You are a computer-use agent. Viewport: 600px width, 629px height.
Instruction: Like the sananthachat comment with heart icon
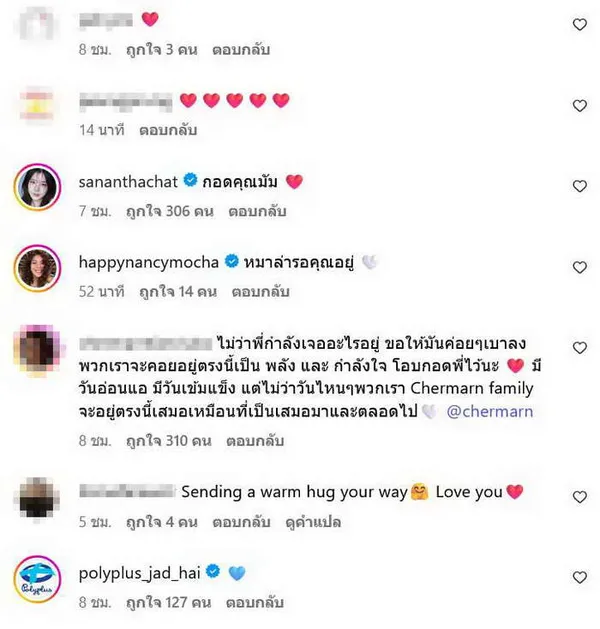click(x=580, y=186)
